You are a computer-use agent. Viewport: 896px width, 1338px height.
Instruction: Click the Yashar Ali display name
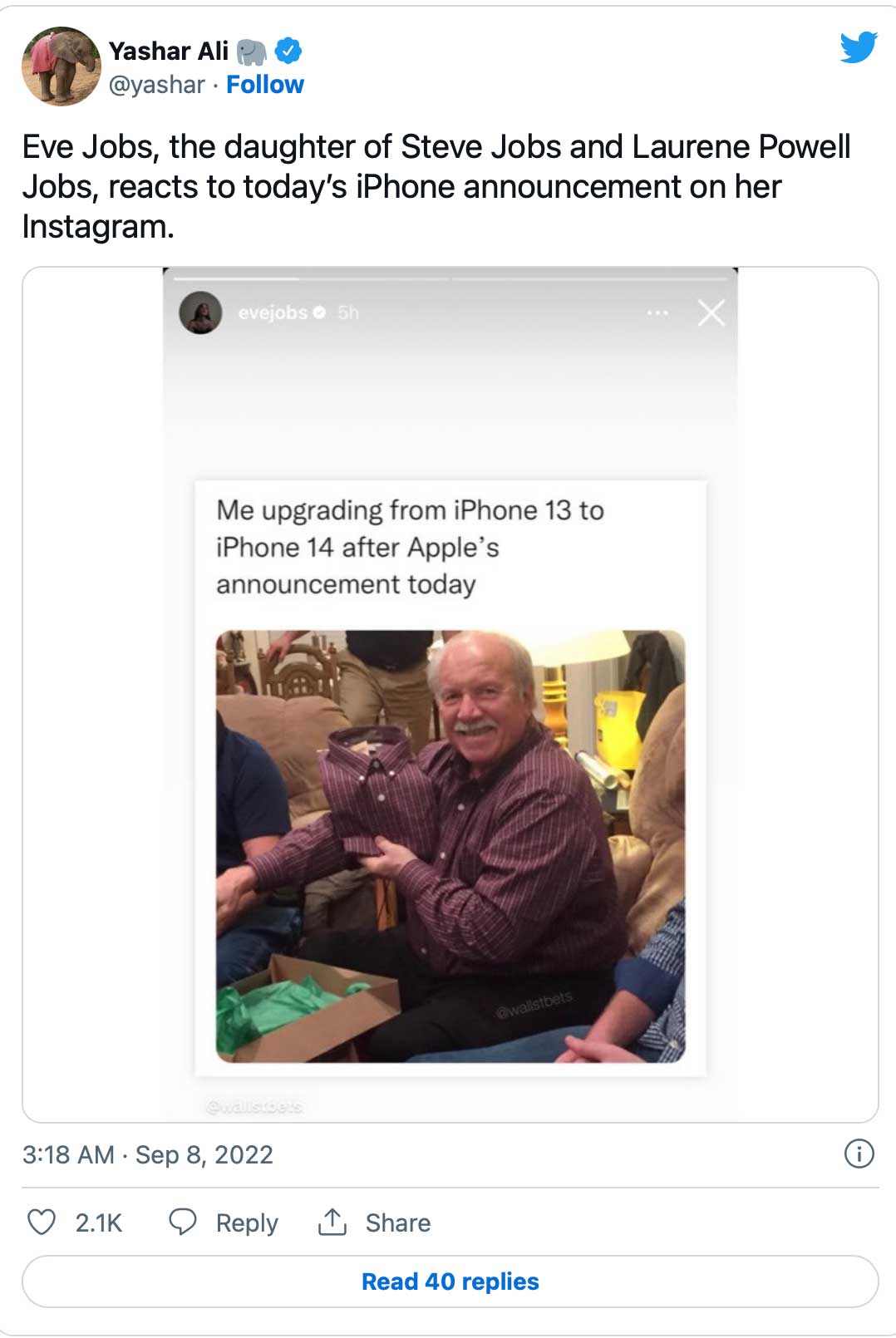tap(169, 52)
